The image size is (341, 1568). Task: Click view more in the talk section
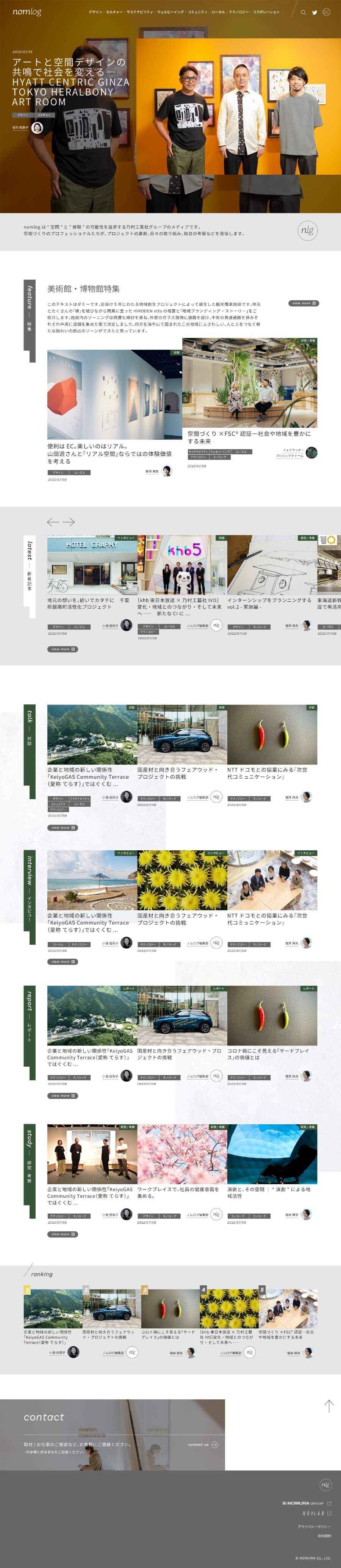click(x=63, y=828)
